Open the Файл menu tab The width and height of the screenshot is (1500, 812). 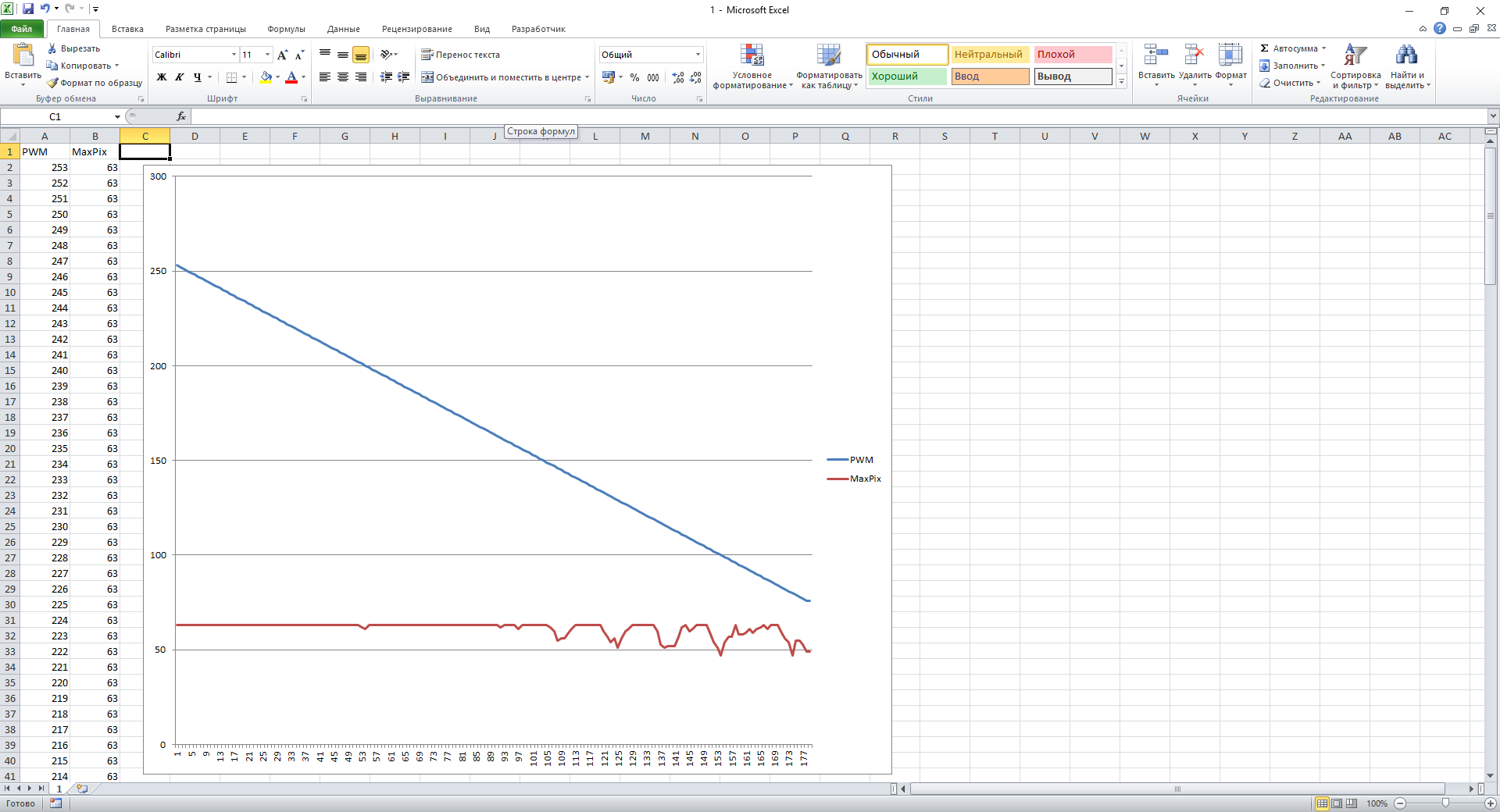(22, 29)
